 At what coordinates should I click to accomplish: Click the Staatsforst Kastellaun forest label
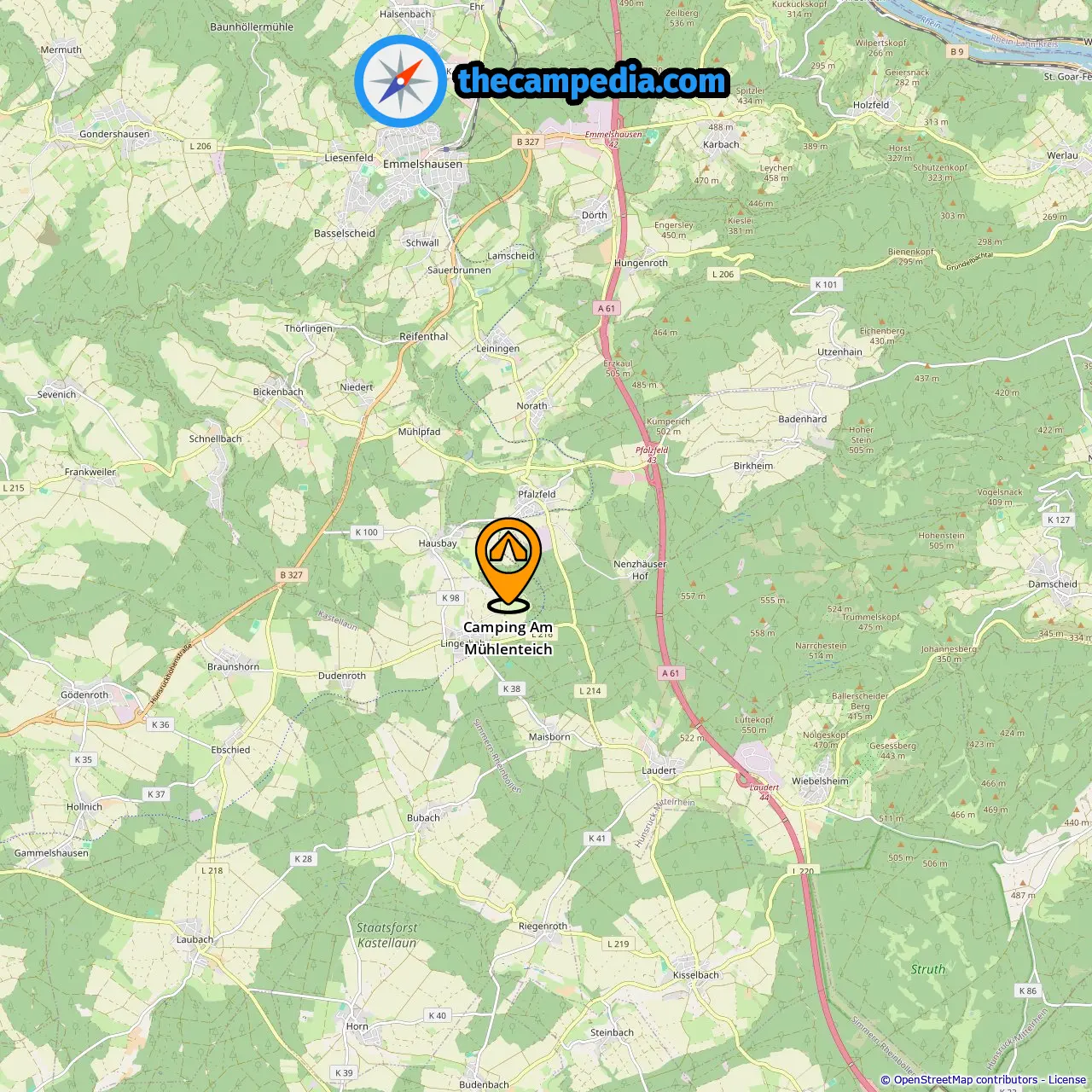pos(387,935)
